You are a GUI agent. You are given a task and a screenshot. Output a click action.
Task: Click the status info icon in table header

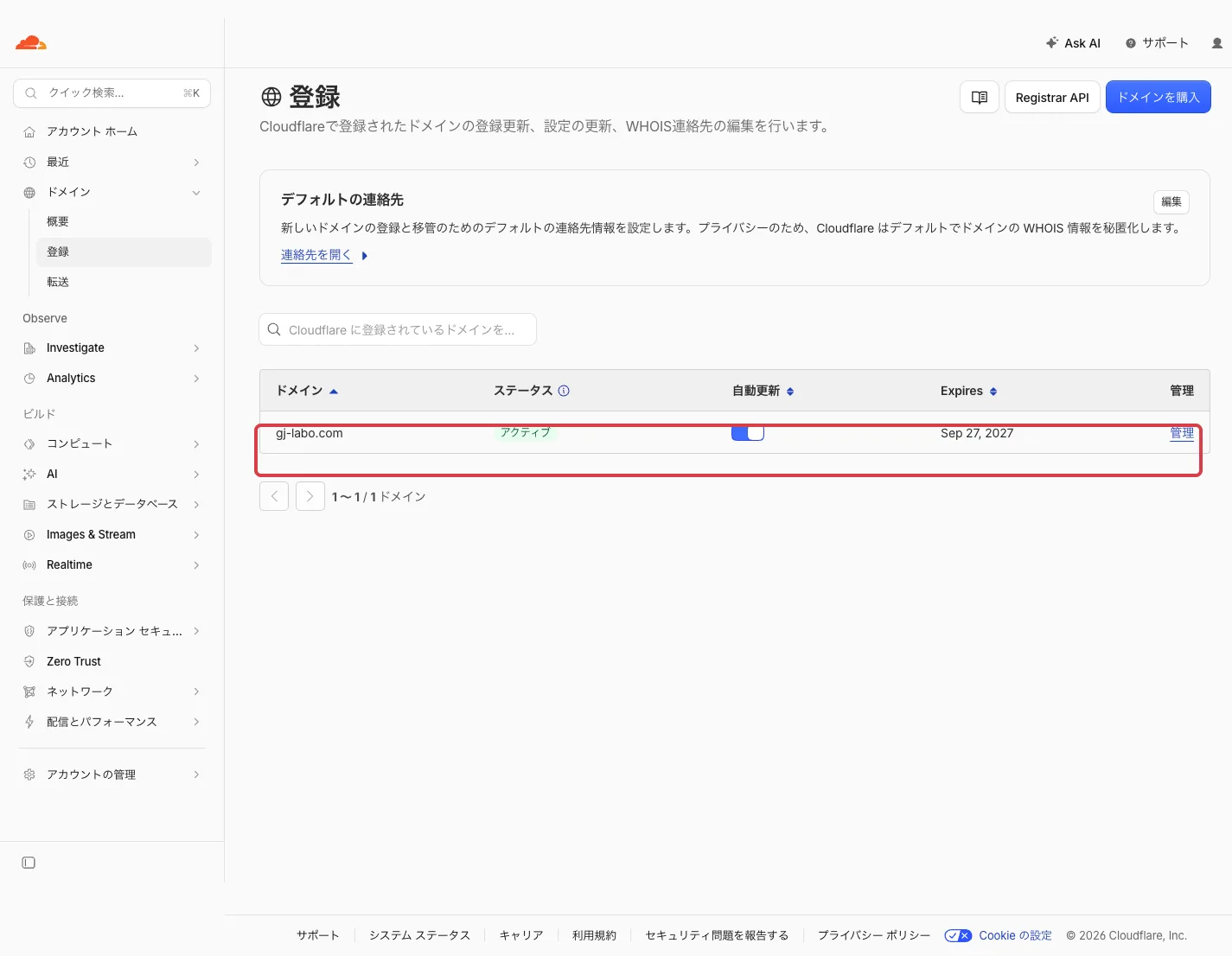[564, 391]
